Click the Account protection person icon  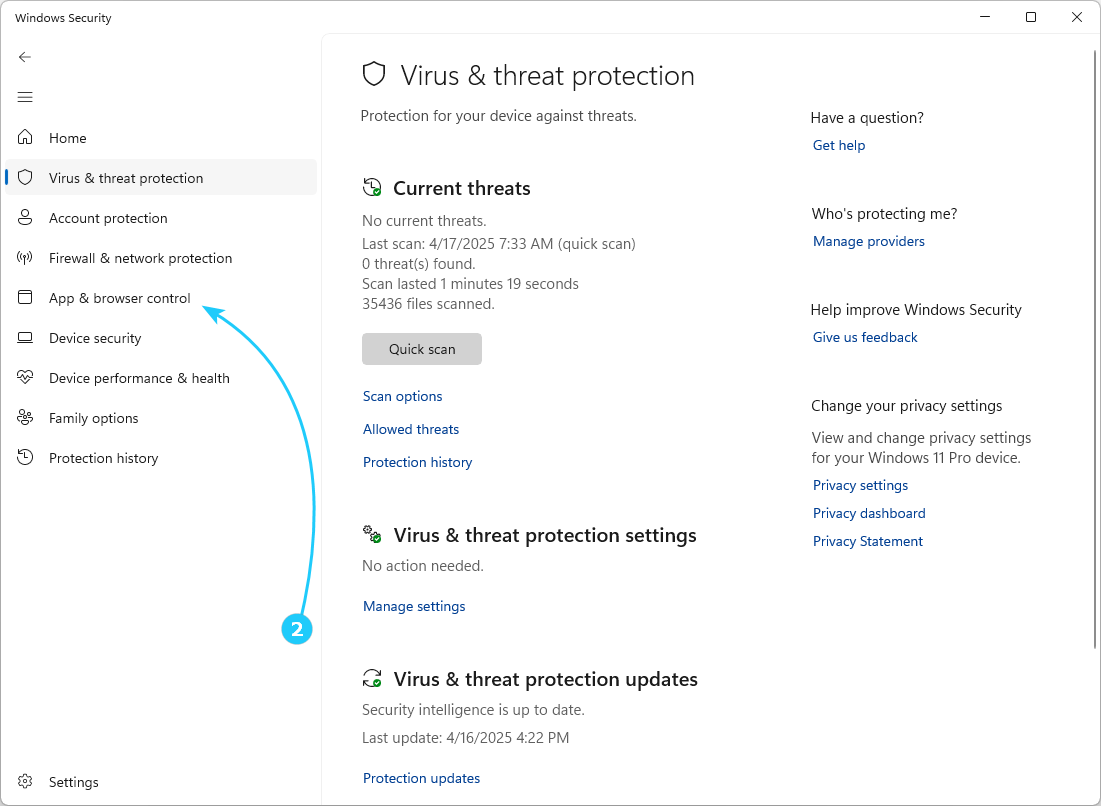tap(25, 218)
